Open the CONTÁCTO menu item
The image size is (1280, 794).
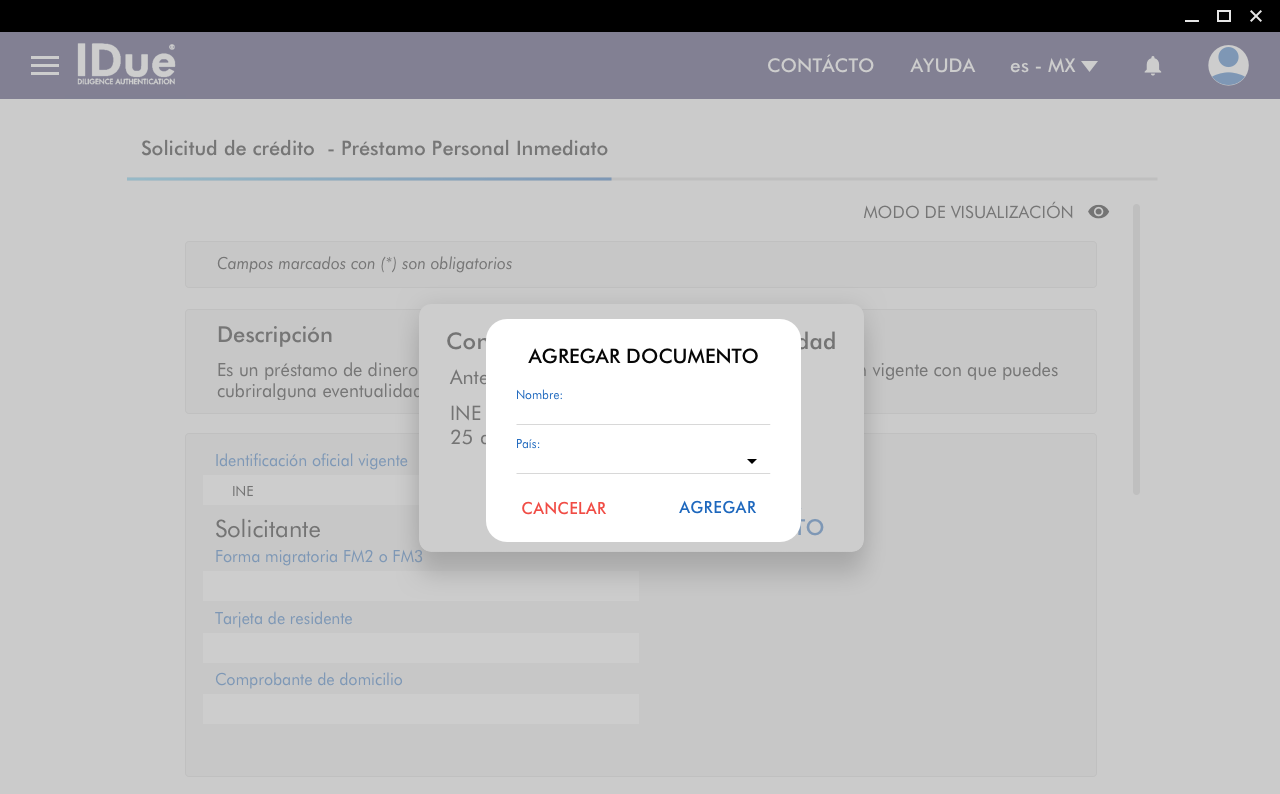pos(820,66)
